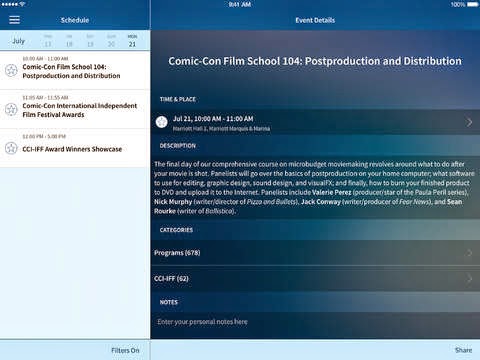Viewport: 480px width, 360px height.
Task: Open the hamburger menu icon
Action: (x=14, y=20)
